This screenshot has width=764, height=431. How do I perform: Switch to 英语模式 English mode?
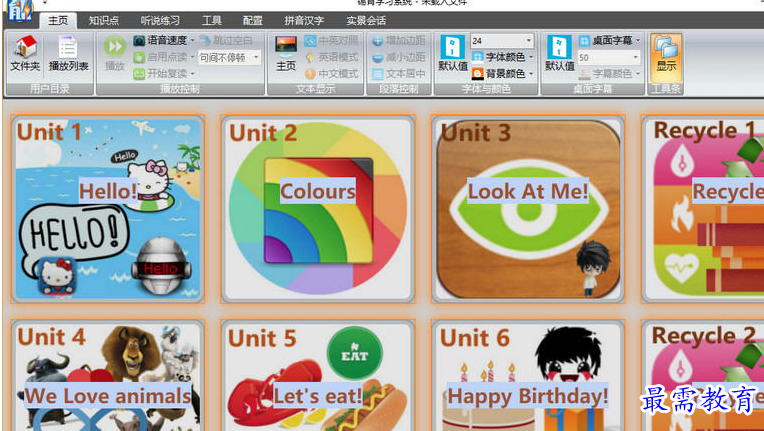pos(331,57)
